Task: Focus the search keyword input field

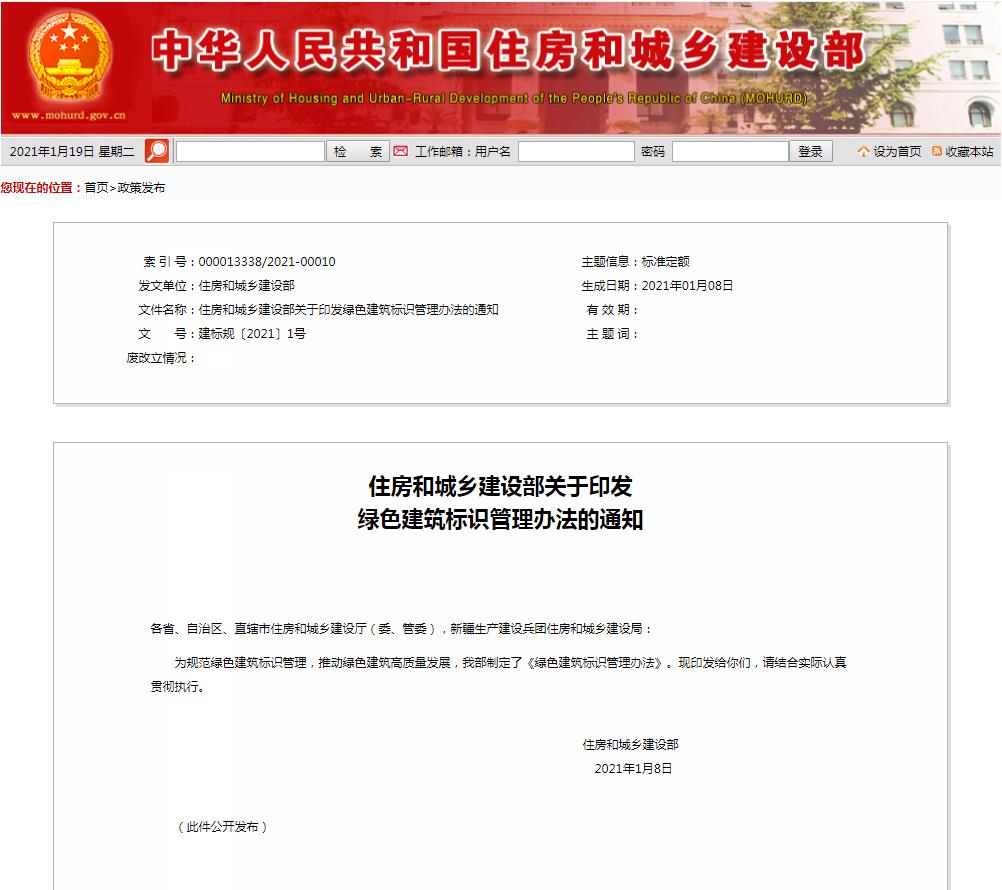Action: point(250,151)
